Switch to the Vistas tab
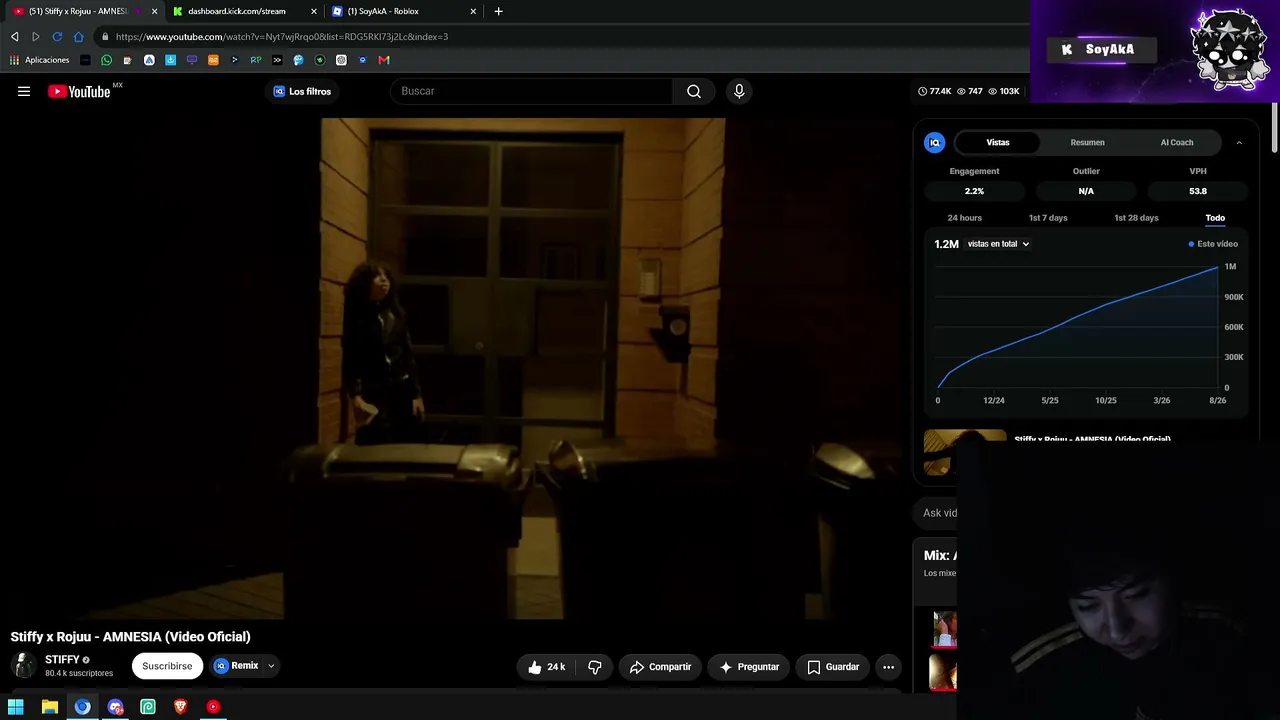1280x720 pixels. (998, 142)
